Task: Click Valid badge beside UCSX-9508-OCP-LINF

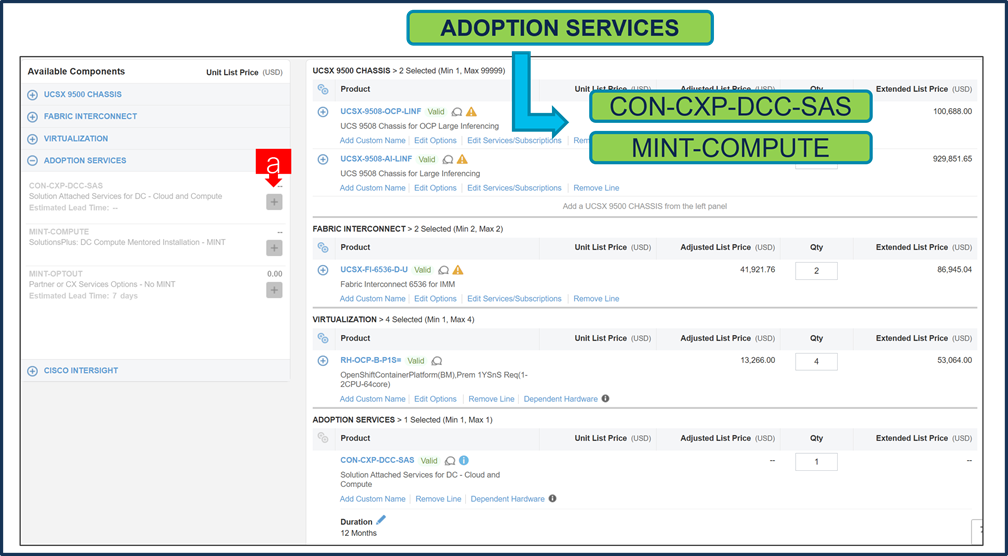Action: (436, 112)
